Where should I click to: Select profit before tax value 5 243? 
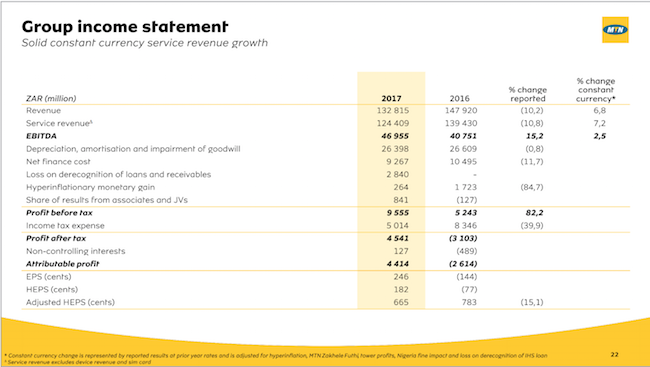click(x=466, y=213)
